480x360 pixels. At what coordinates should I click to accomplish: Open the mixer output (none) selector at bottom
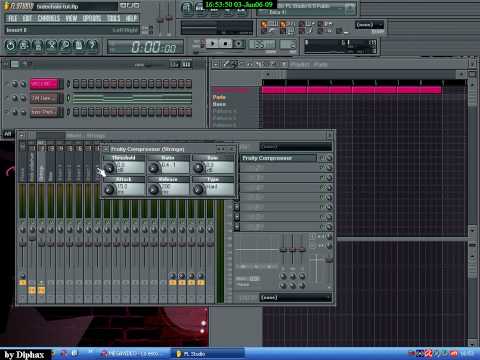click(x=296, y=297)
